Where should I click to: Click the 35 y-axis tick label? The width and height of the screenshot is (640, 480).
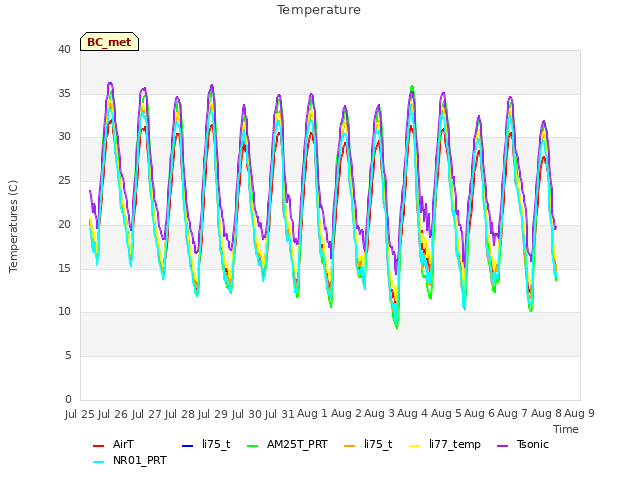coord(64,93)
